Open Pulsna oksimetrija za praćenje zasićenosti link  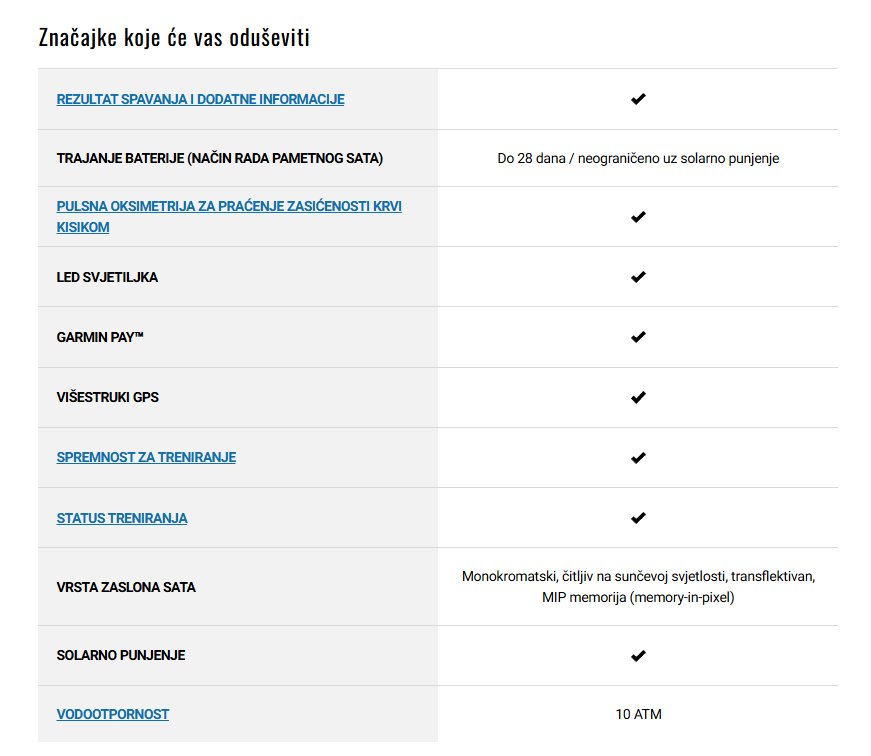tap(229, 217)
